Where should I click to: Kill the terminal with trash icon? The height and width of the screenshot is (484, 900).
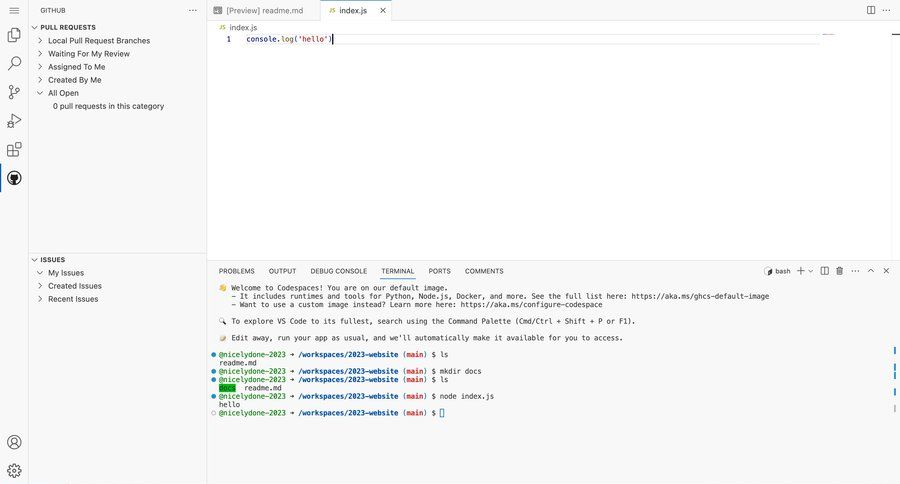point(840,271)
